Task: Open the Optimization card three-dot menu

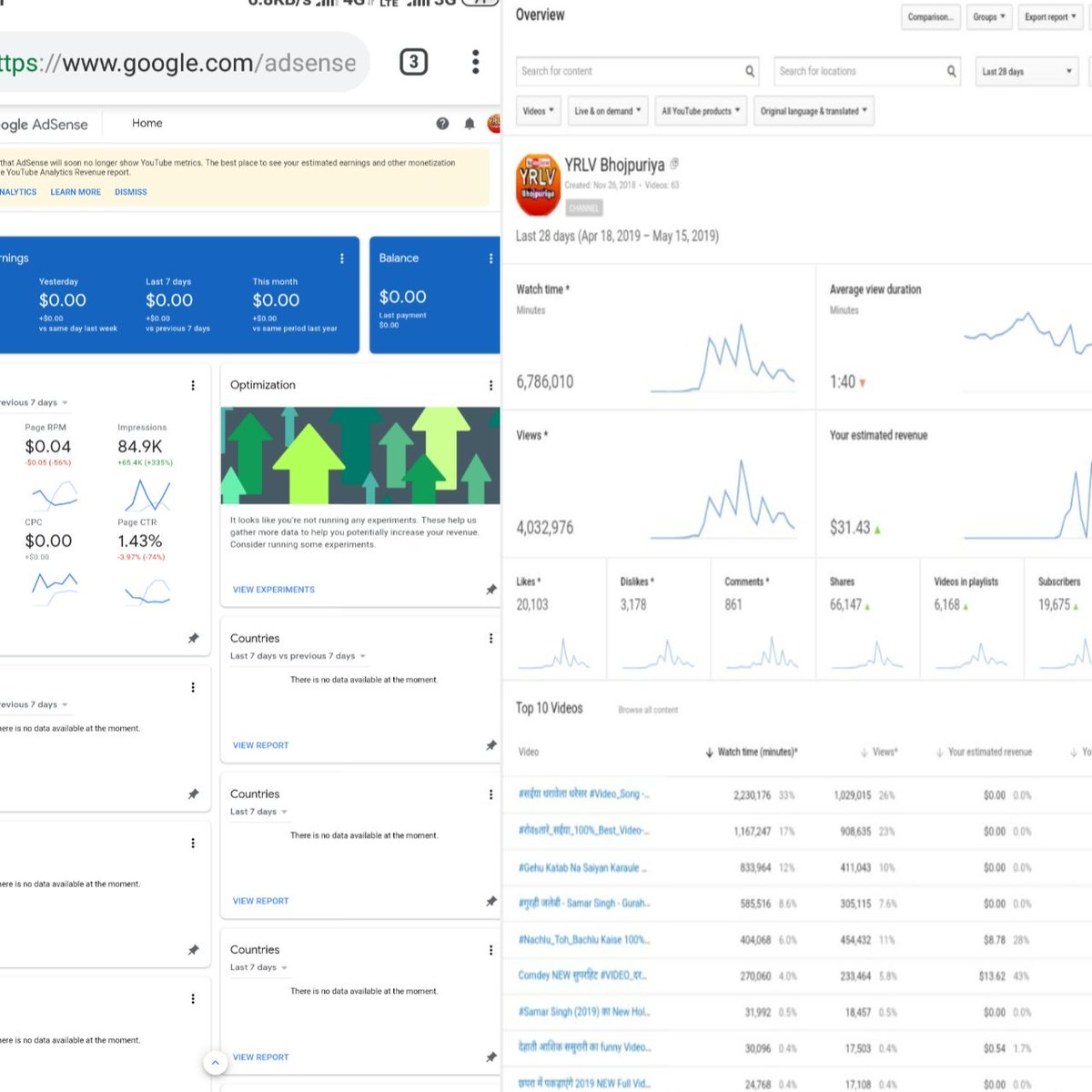Action: click(x=490, y=386)
